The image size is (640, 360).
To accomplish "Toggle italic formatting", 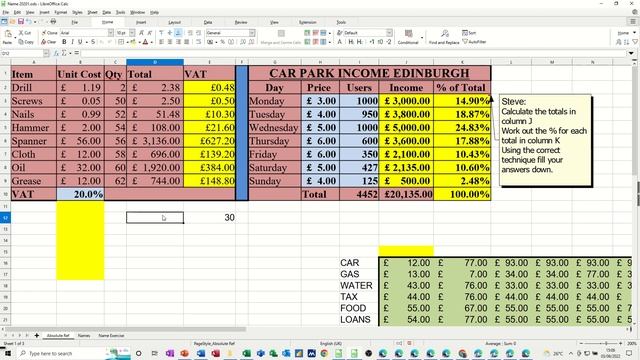I will tap(72, 42).
